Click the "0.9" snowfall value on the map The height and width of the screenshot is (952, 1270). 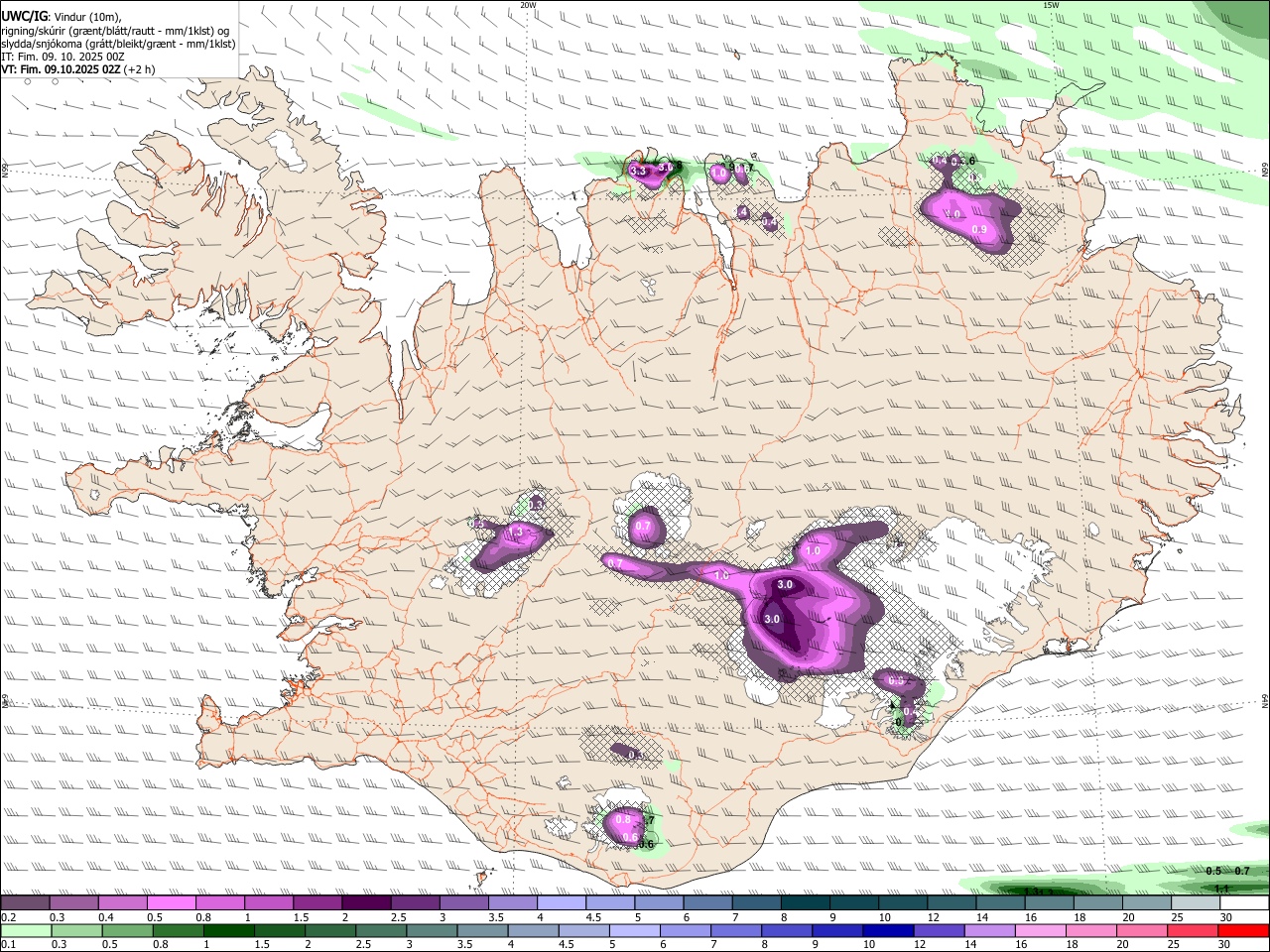click(x=979, y=229)
